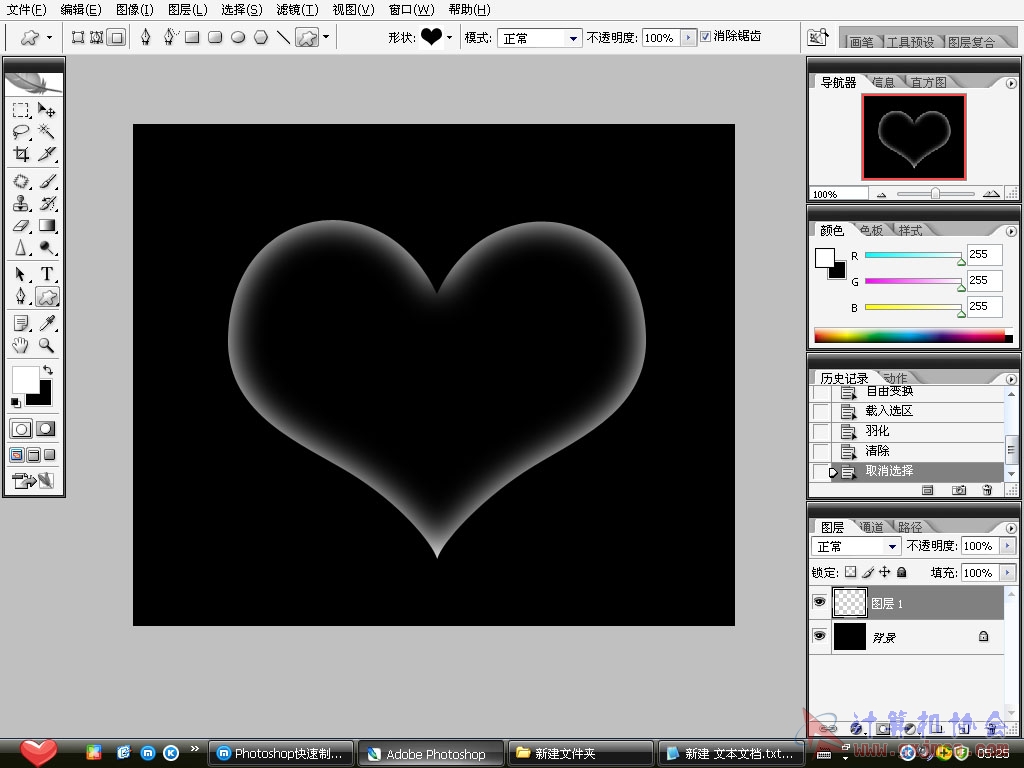Image resolution: width=1024 pixels, height=768 pixels.
Task: Select the Rectangular Marquee tool
Action: coord(21,110)
